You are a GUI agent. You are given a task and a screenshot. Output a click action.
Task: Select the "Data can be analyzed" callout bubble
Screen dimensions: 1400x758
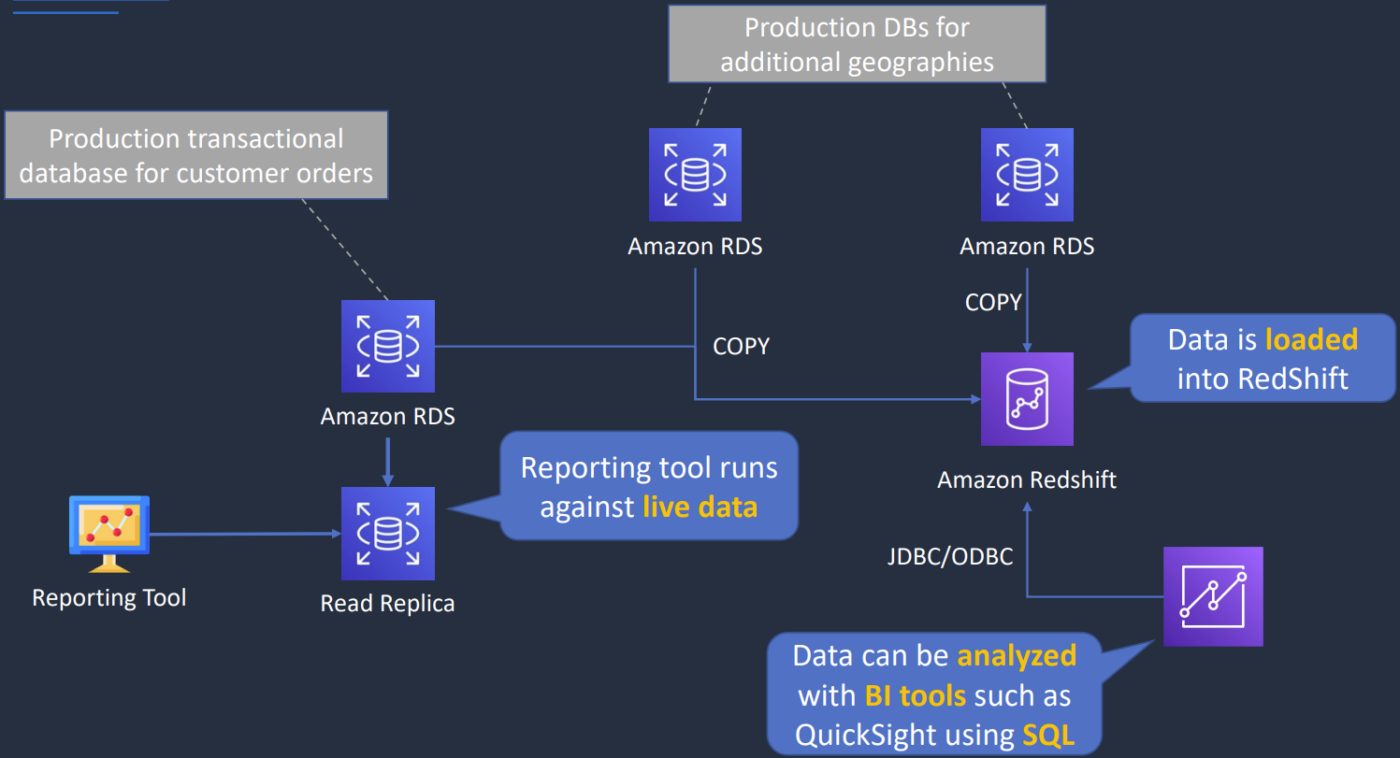(934, 695)
